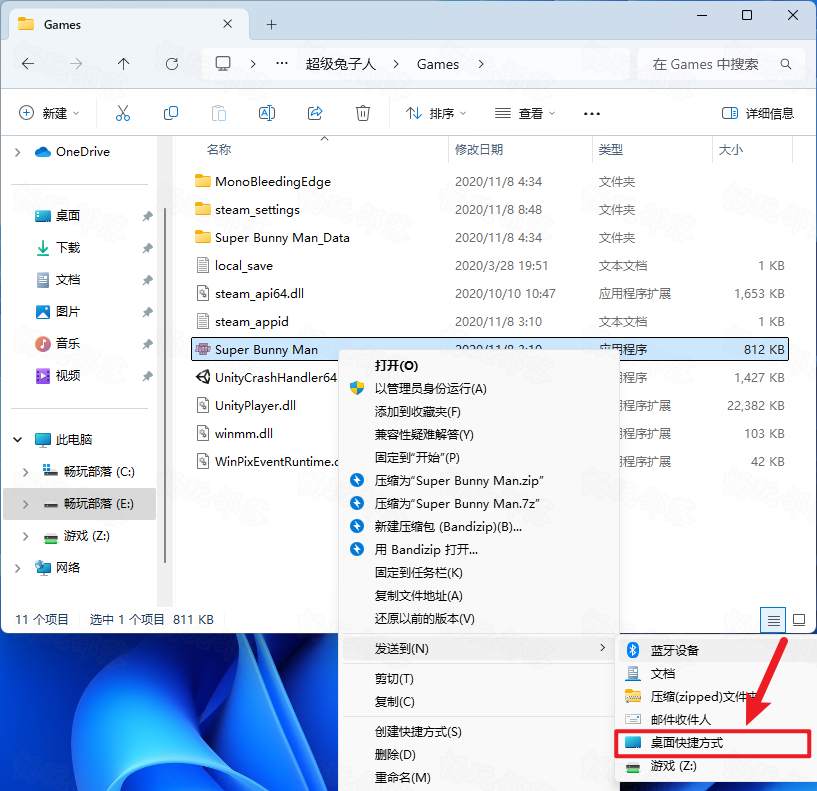Choose 复制文件地址(A)
Screen dimensions: 817x791
click(418, 596)
